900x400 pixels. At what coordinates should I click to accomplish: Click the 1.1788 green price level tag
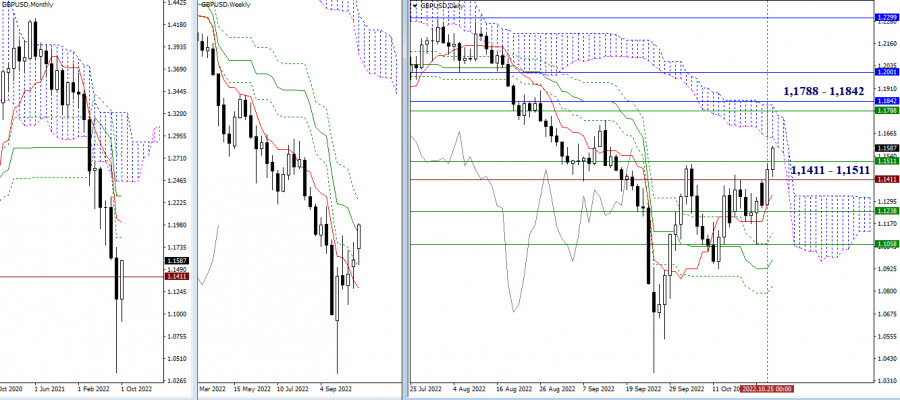pos(885,112)
